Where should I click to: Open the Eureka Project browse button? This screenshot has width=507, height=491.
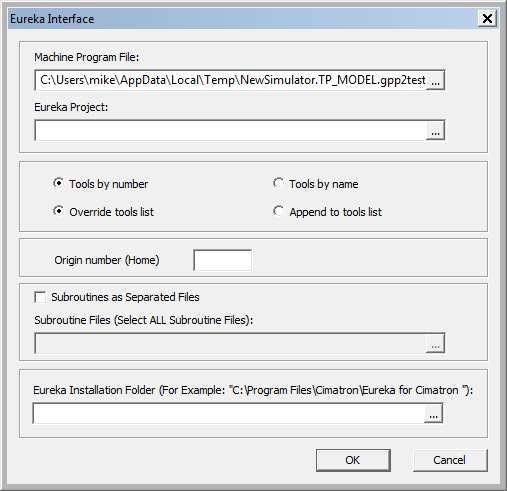point(435,130)
